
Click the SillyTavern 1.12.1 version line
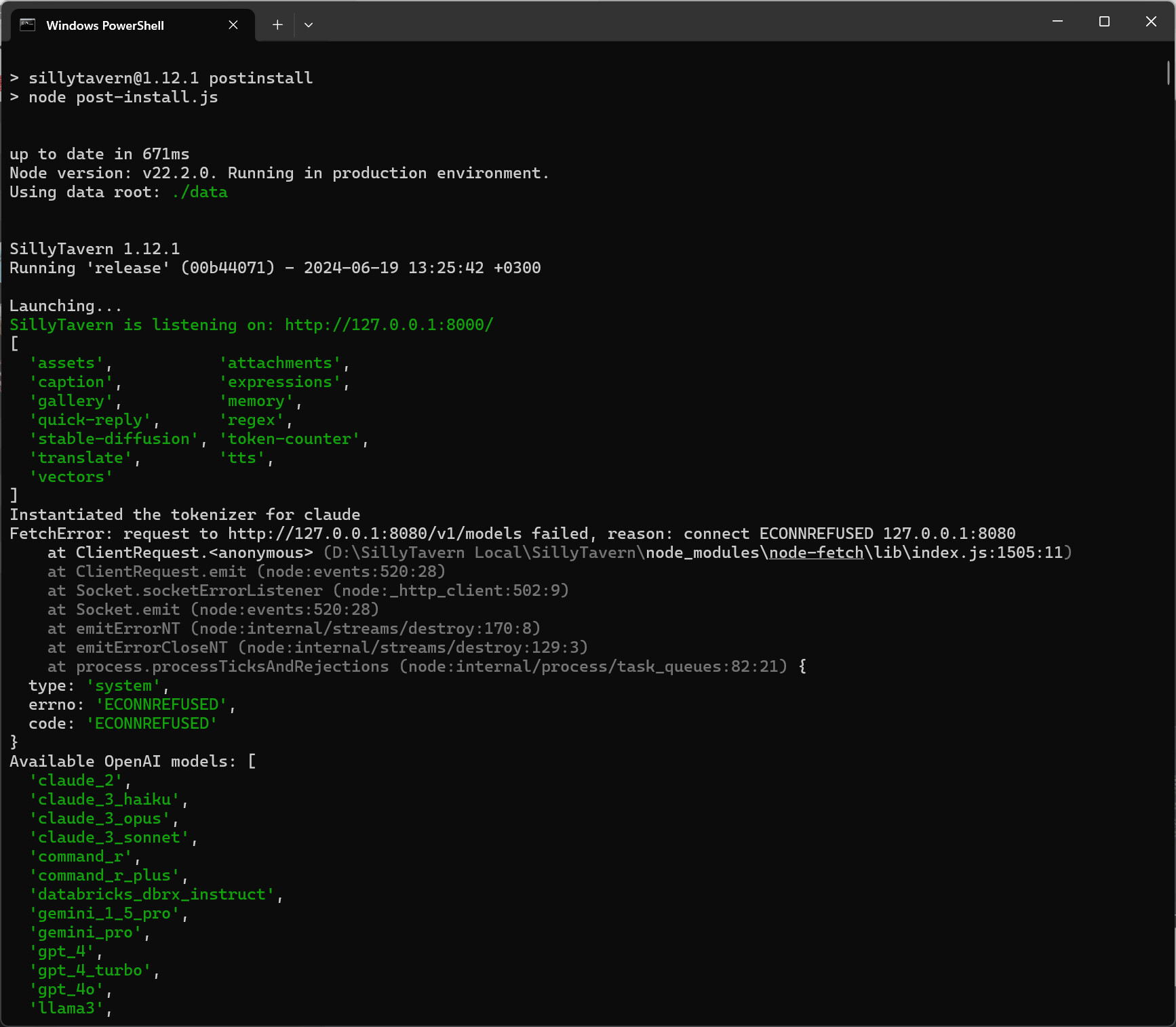95,249
